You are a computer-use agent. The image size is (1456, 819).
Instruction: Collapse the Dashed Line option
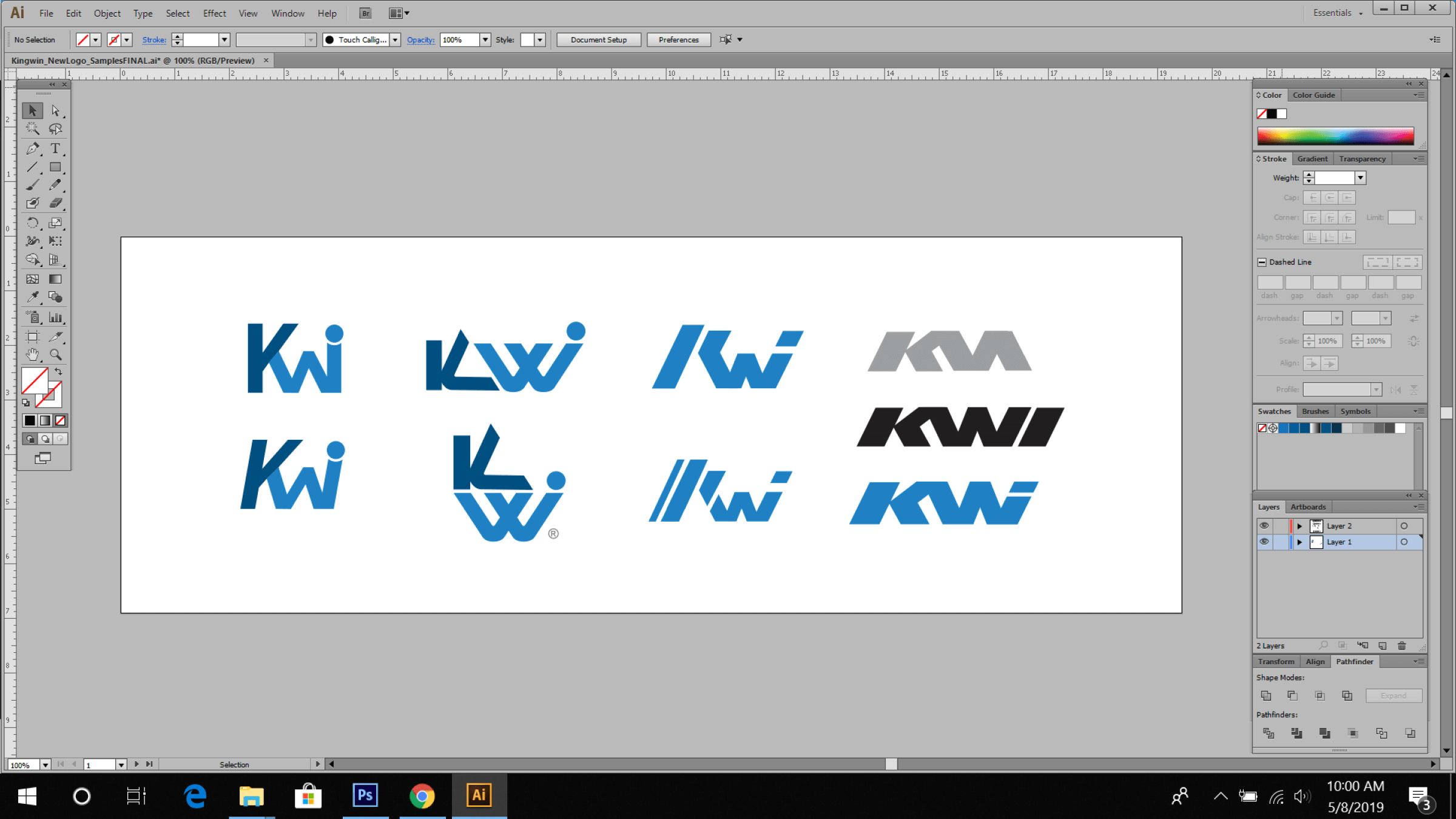(x=1262, y=261)
